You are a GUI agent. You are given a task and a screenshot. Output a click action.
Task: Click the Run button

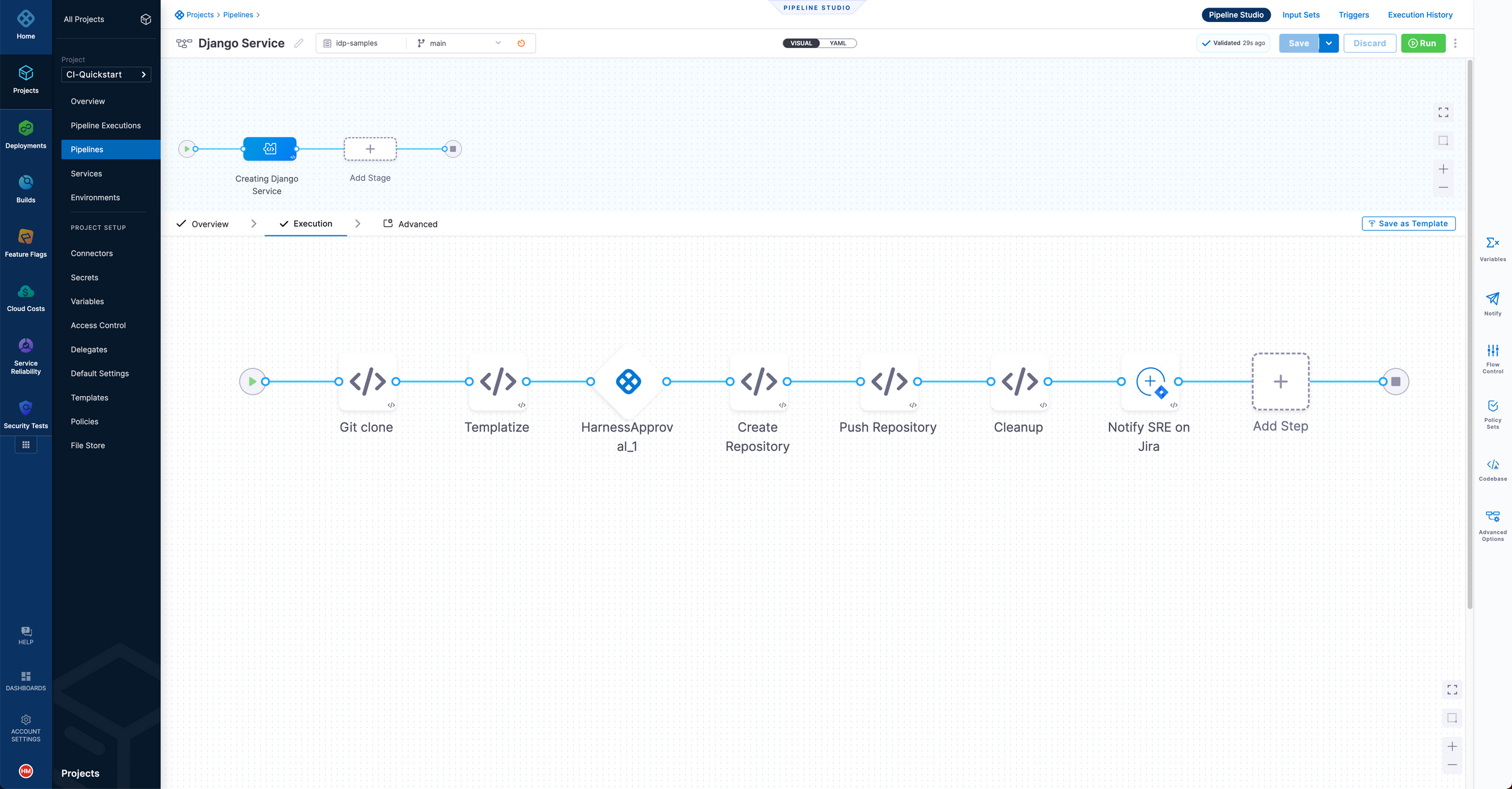1423,43
